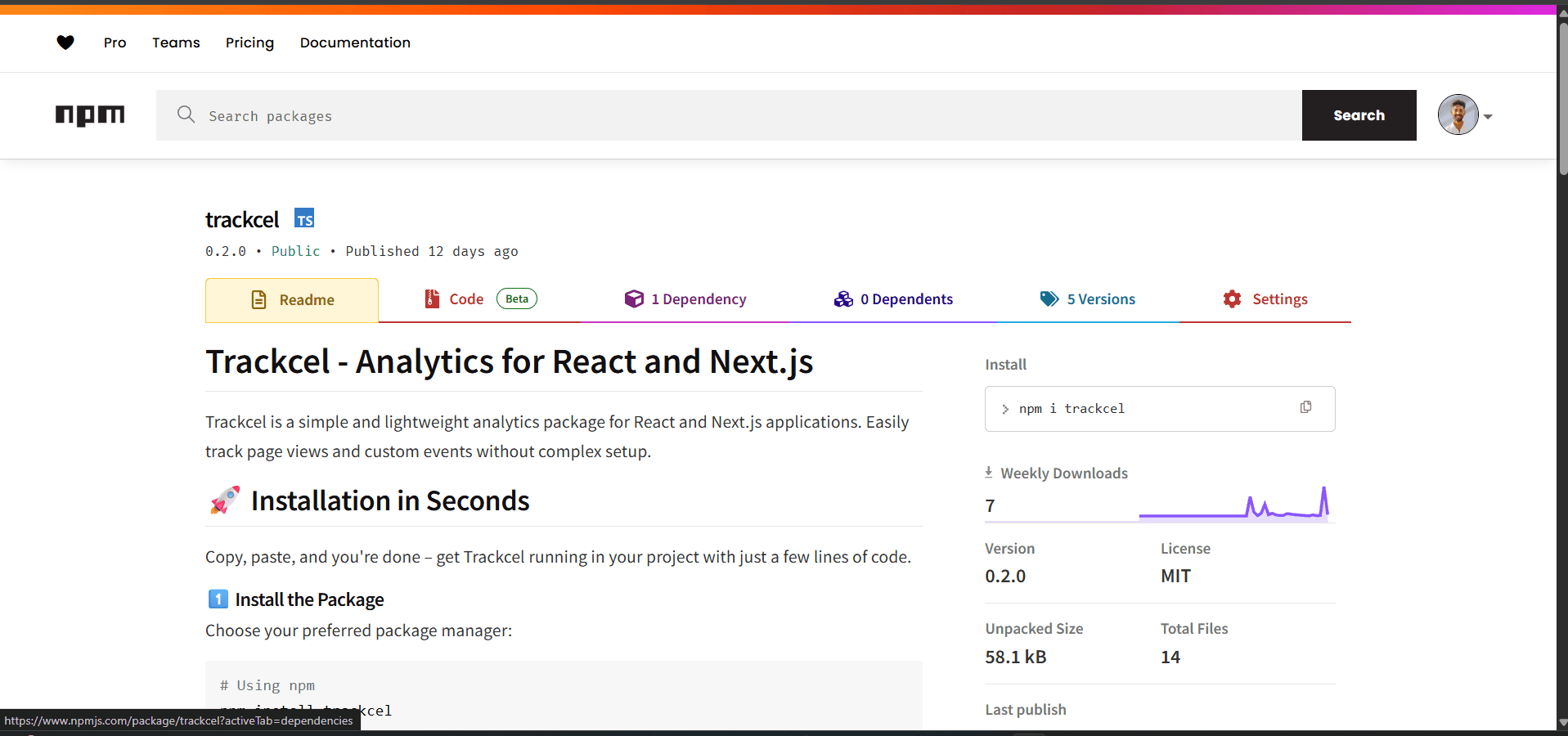Open the Pro link in header
Viewport: 1568px width, 736px height.
pos(115,43)
